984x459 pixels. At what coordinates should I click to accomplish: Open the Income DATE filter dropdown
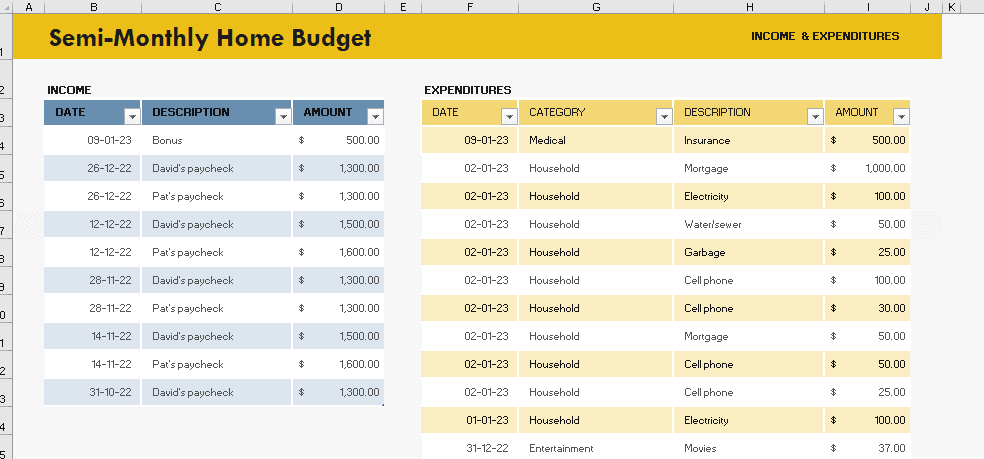131,115
